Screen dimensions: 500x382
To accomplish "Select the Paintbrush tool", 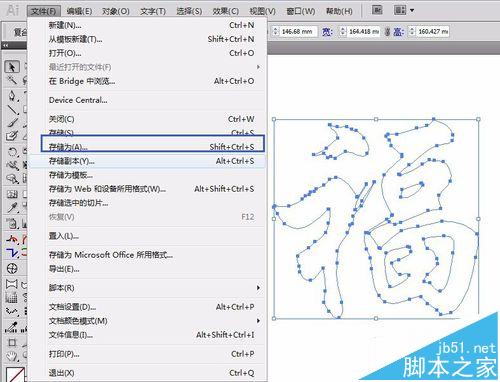I will [x=12, y=122].
